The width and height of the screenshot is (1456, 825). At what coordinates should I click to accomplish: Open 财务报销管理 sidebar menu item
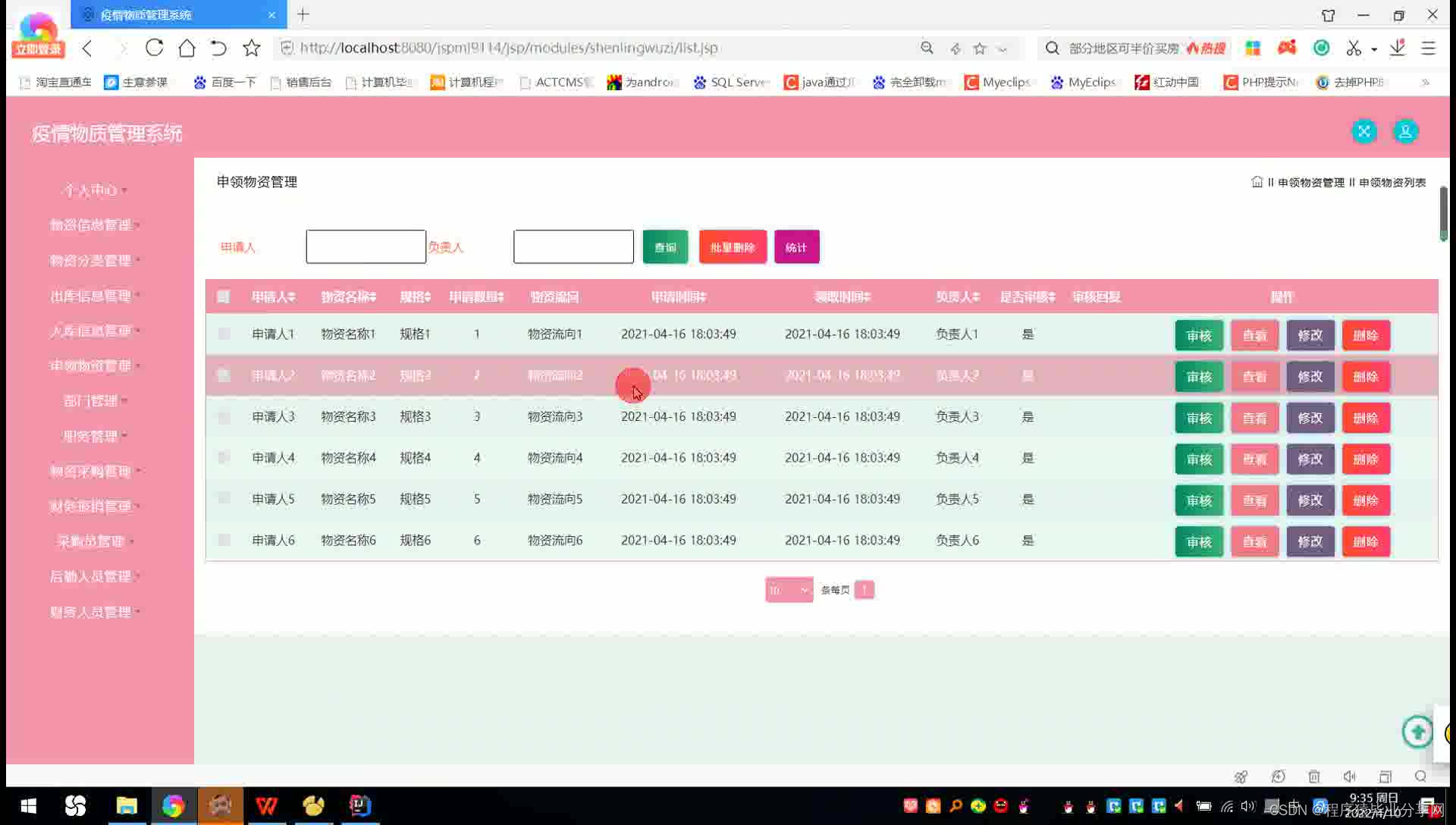point(91,506)
